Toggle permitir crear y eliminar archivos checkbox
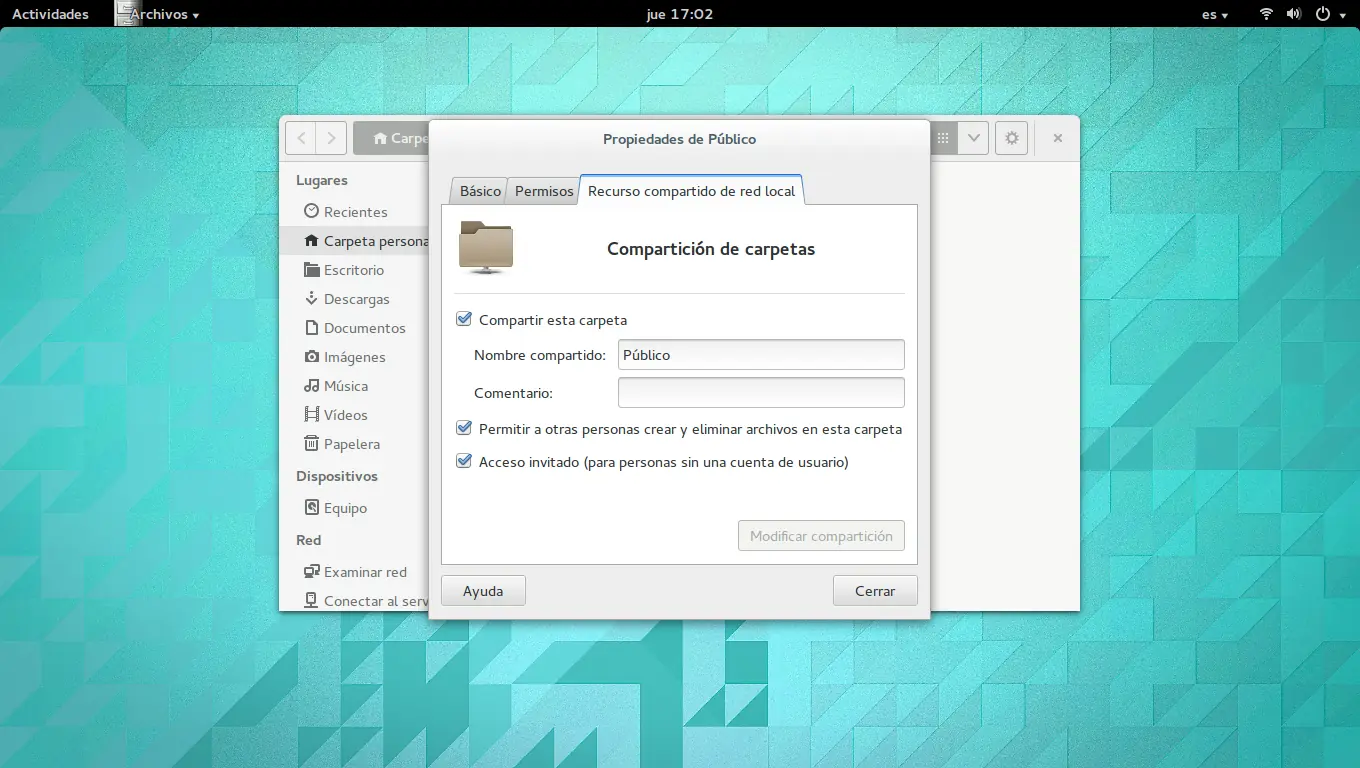This screenshot has width=1360, height=768. [x=464, y=428]
